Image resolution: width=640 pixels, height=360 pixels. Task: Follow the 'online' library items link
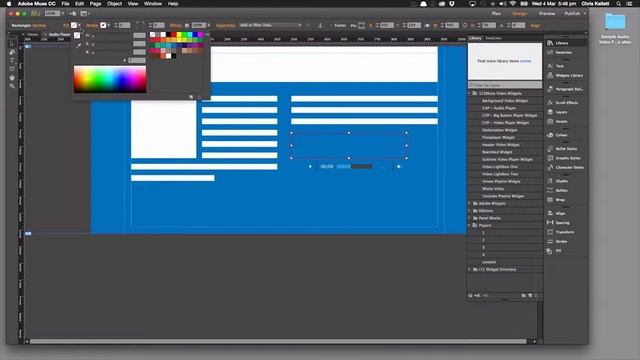click(526, 61)
